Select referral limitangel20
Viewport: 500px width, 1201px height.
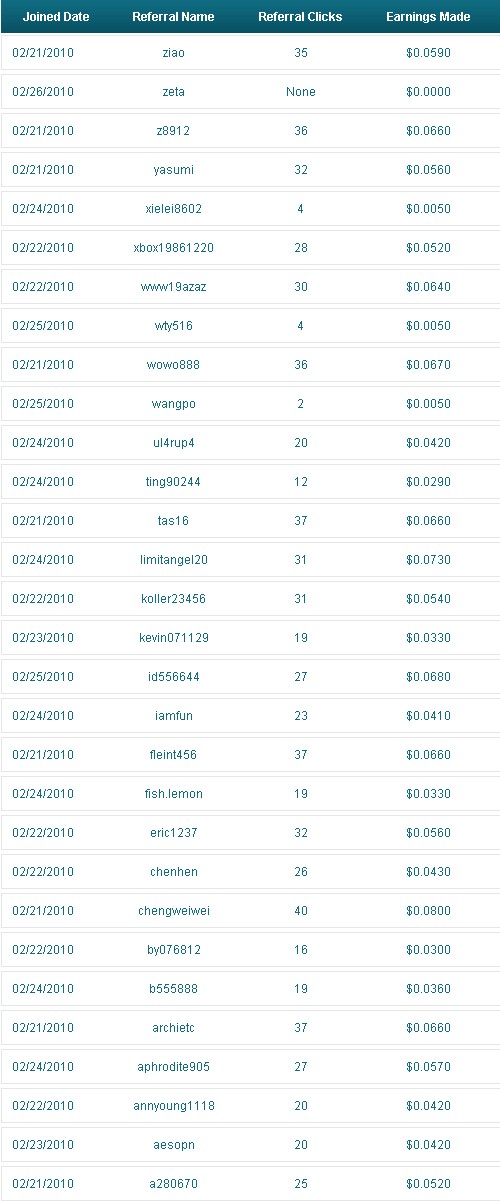[x=173, y=559]
